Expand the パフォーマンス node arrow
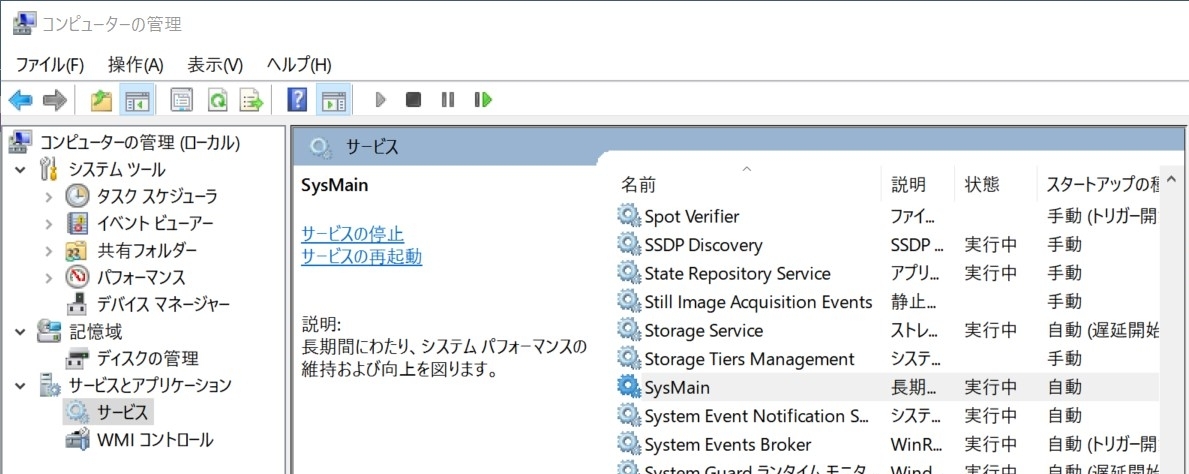 [49, 278]
